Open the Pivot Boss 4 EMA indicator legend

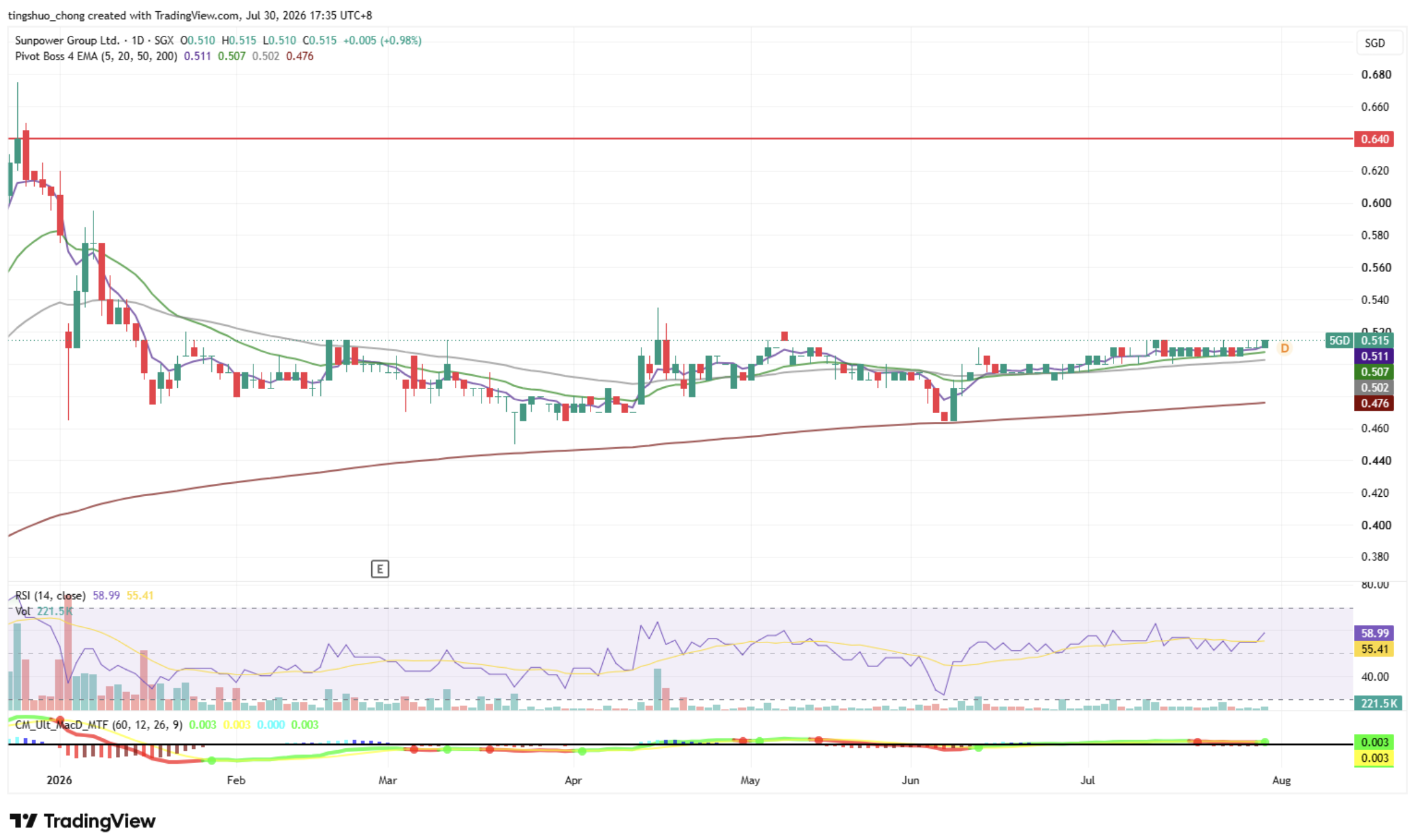click(x=96, y=56)
